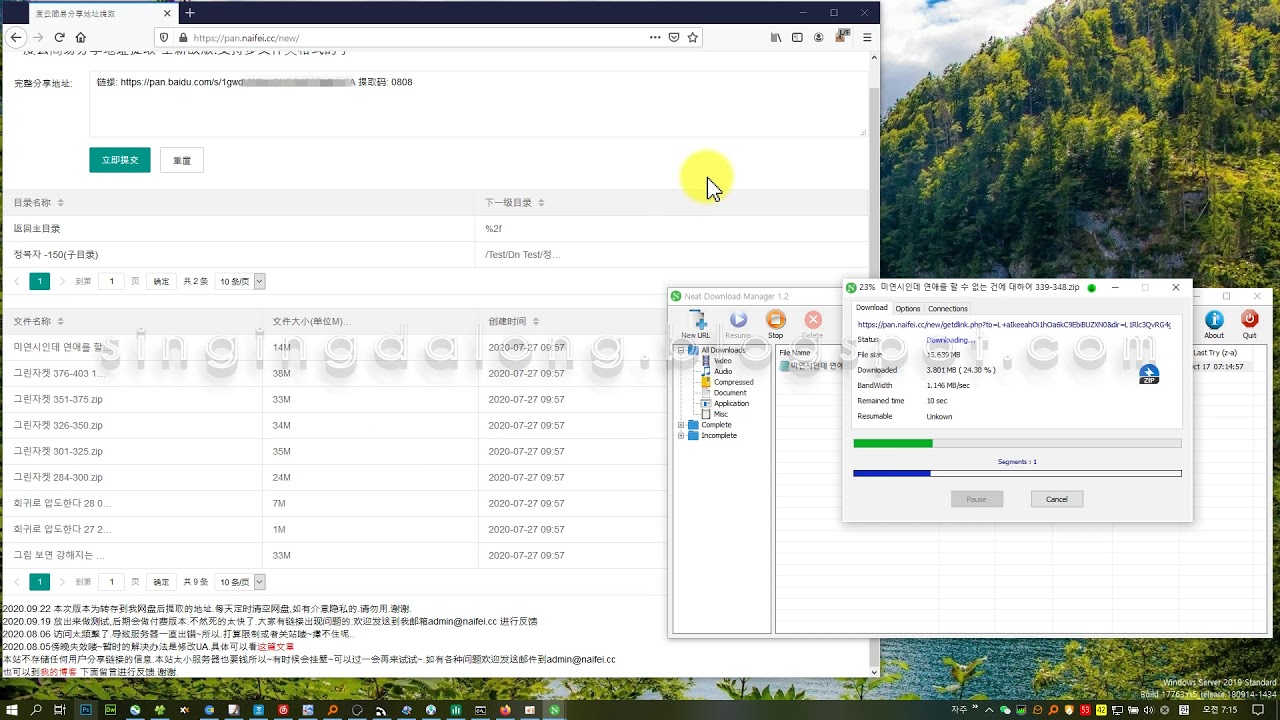Screen dimensions: 1280x720
Task: Select Document category in tree
Action: click(730, 393)
